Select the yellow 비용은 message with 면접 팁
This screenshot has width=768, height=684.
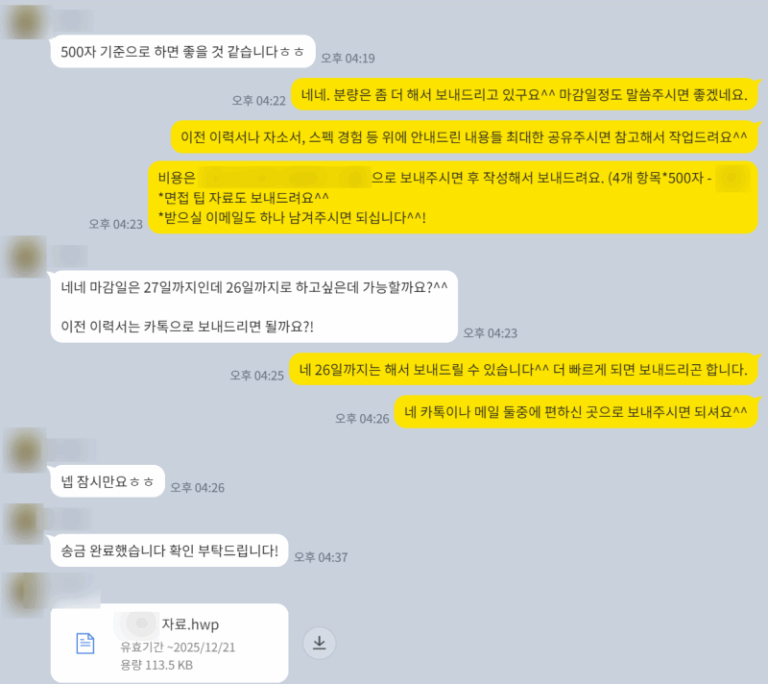point(453,197)
